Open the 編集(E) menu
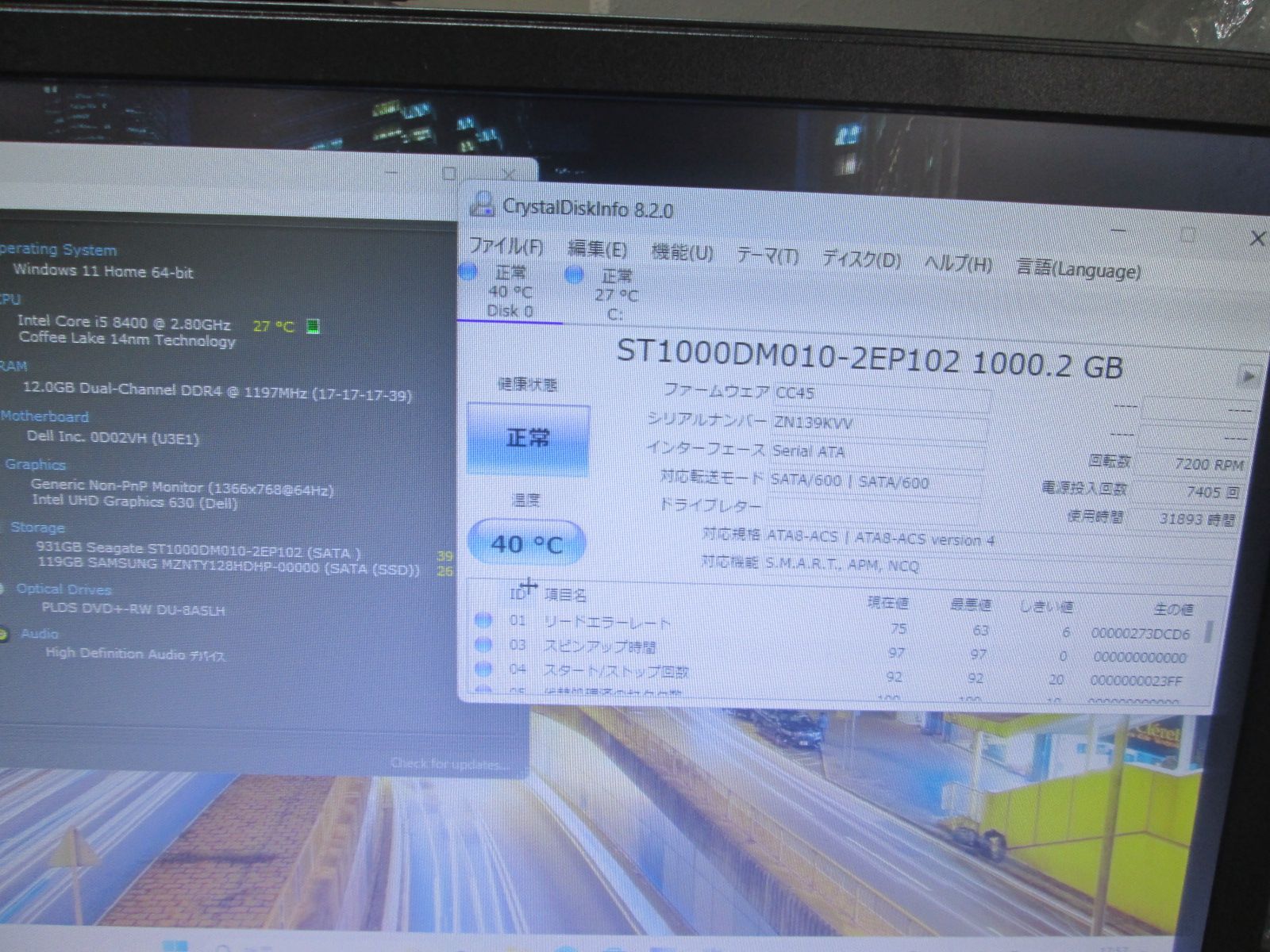Viewport: 1270px width, 952px height. click(x=597, y=249)
